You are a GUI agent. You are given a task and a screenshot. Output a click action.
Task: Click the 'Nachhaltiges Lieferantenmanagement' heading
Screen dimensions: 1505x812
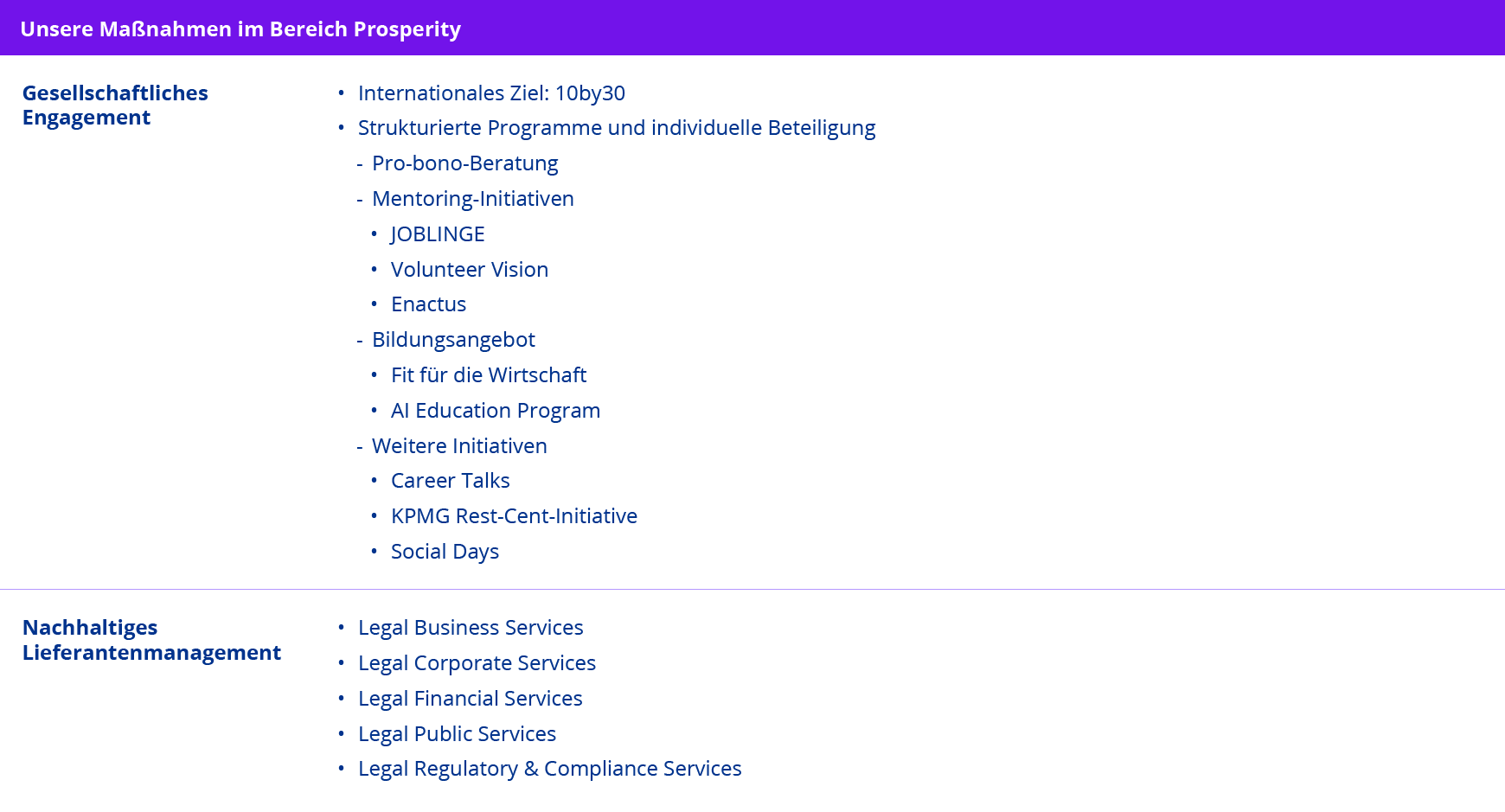click(151, 640)
